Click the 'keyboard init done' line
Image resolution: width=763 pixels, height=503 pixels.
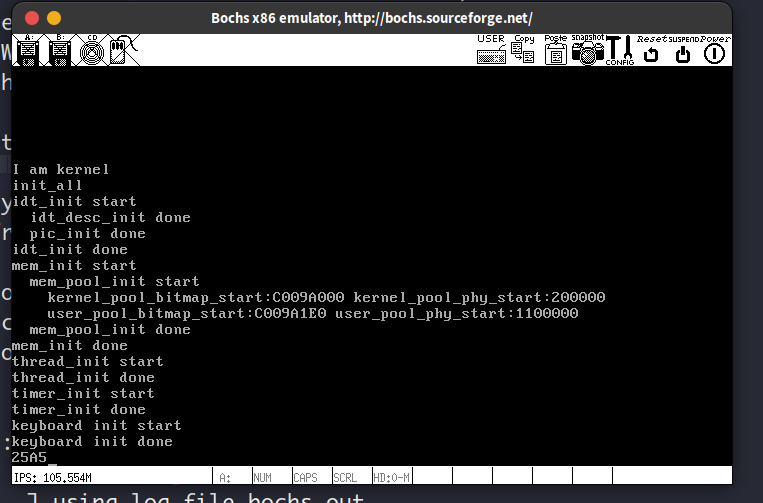click(92, 442)
